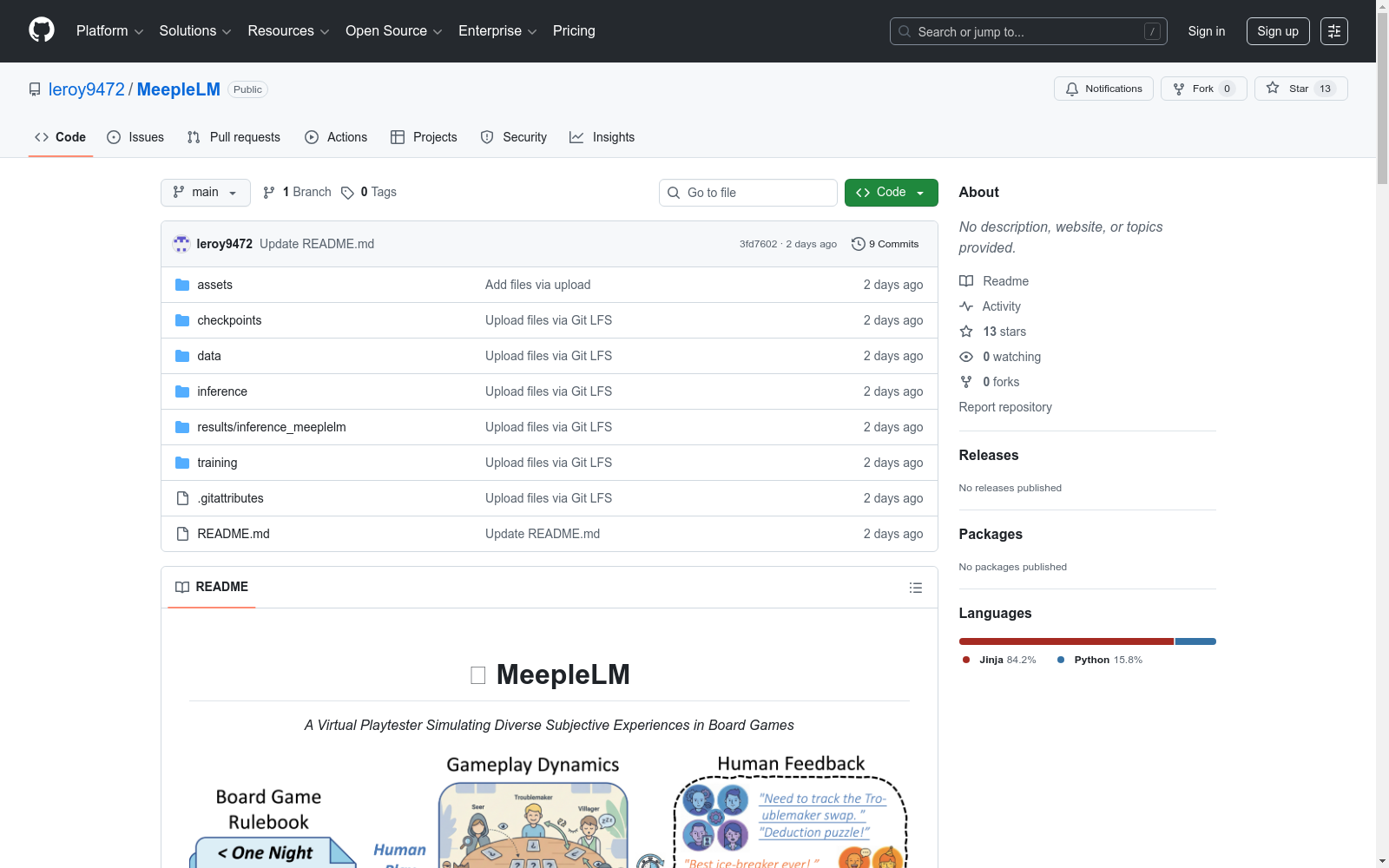Open the Releases section heading link
This screenshot has height=868, width=1389.
tap(989, 455)
